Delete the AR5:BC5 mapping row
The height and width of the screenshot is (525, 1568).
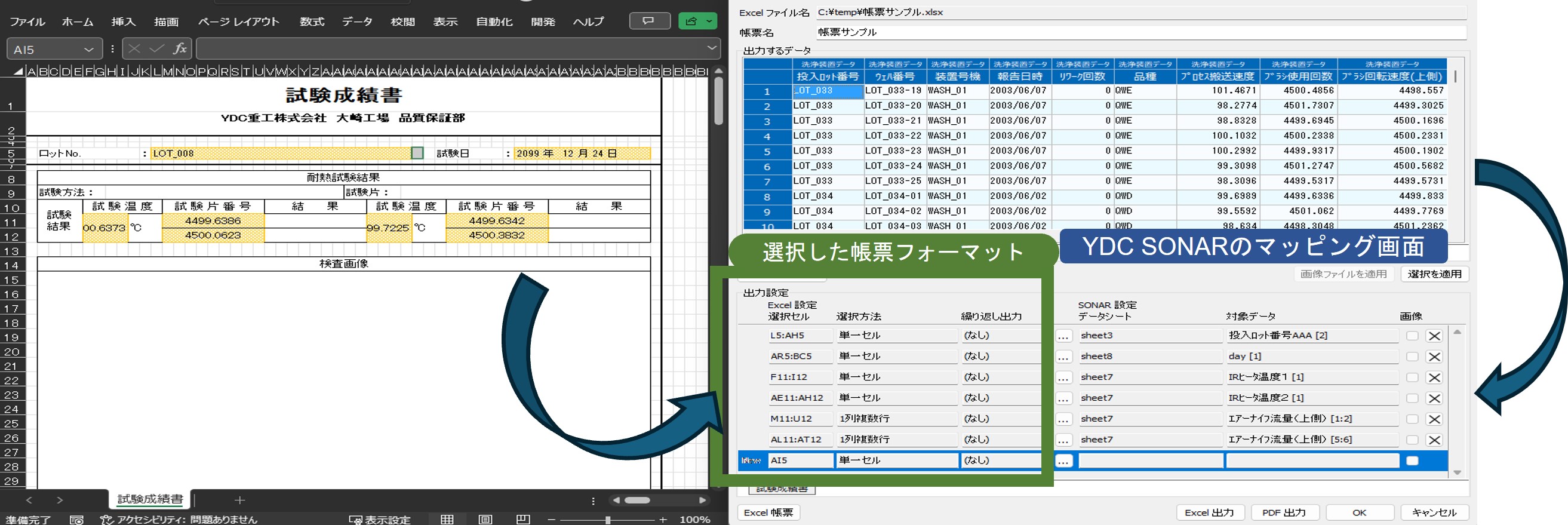click(x=1434, y=357)
